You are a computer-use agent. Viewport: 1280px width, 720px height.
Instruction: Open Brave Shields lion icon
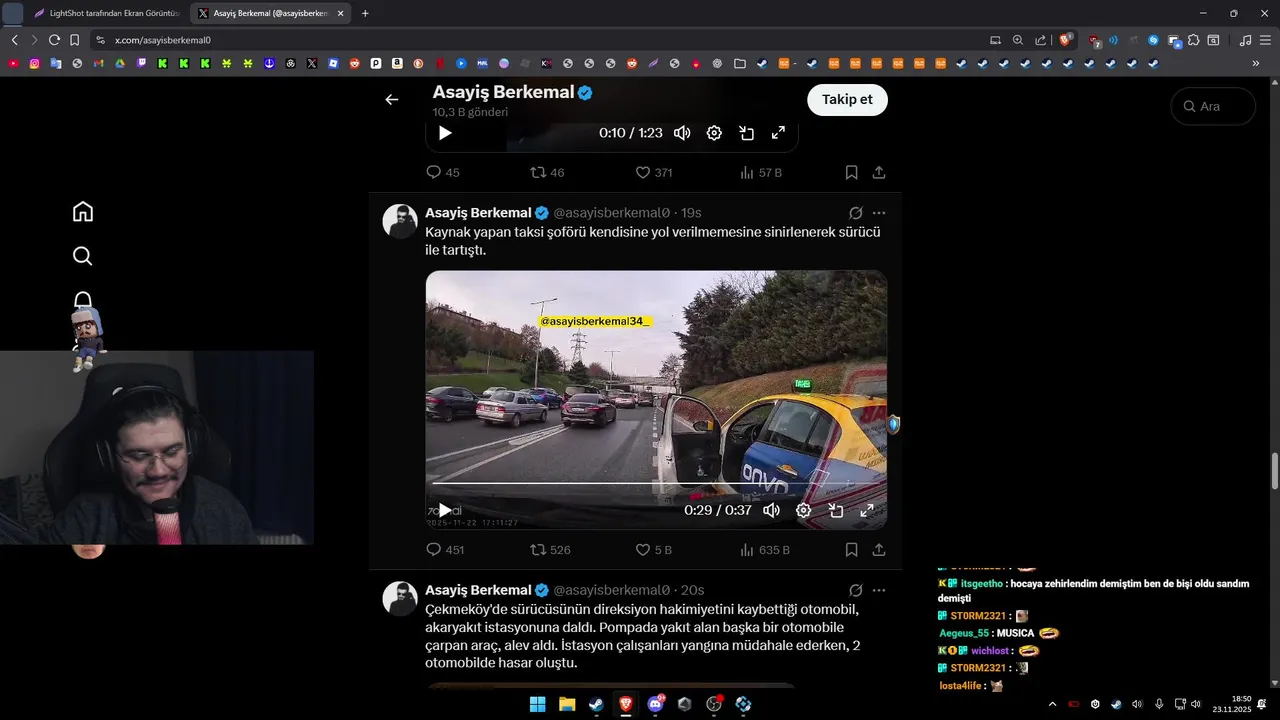(x=1066, y=40)
